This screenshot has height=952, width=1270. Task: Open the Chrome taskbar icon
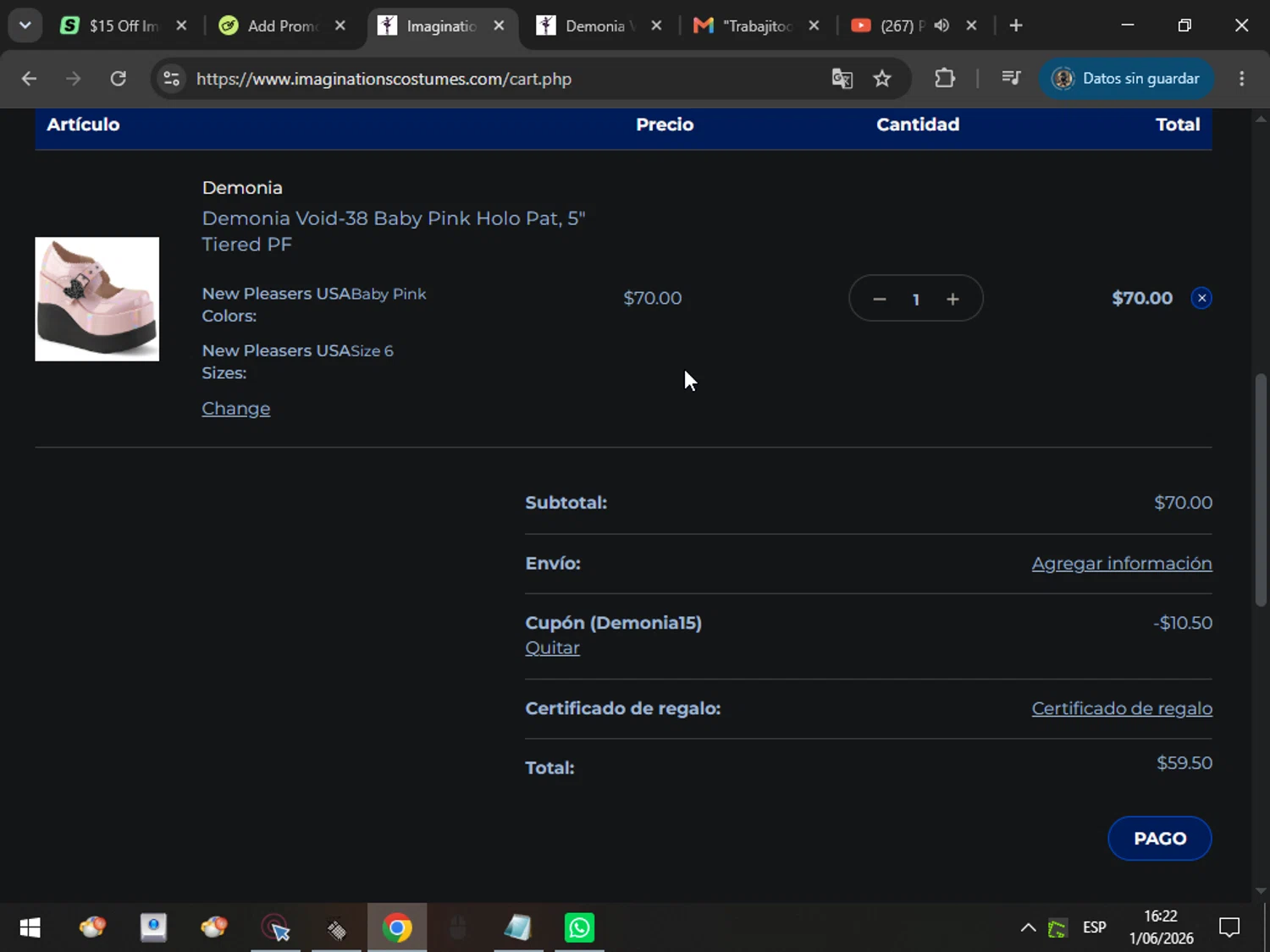pyautogui.click(x=397, y=928)
